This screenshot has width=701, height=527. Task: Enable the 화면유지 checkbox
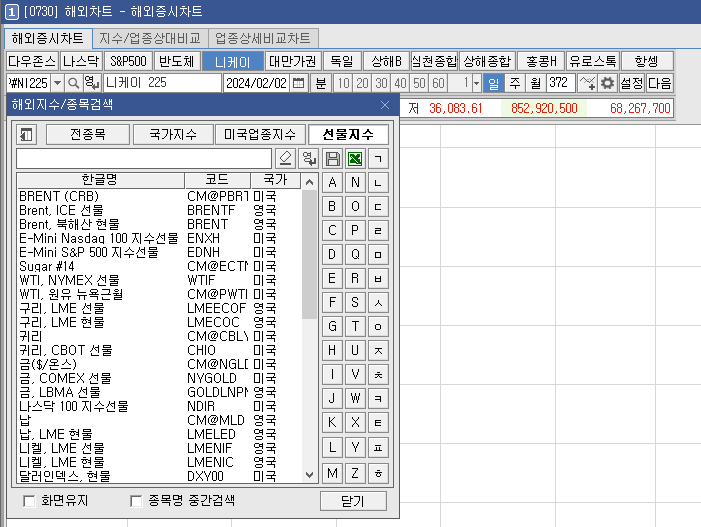coord(29,501)
